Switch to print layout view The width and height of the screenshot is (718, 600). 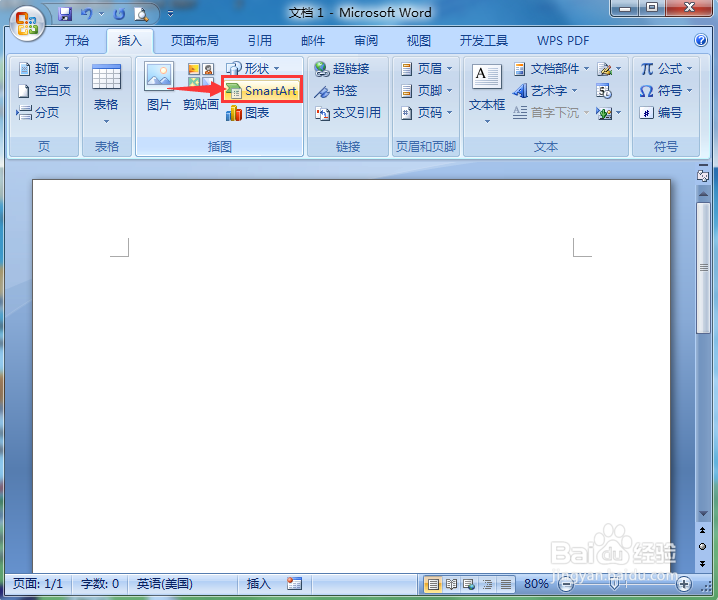point(433,584)
